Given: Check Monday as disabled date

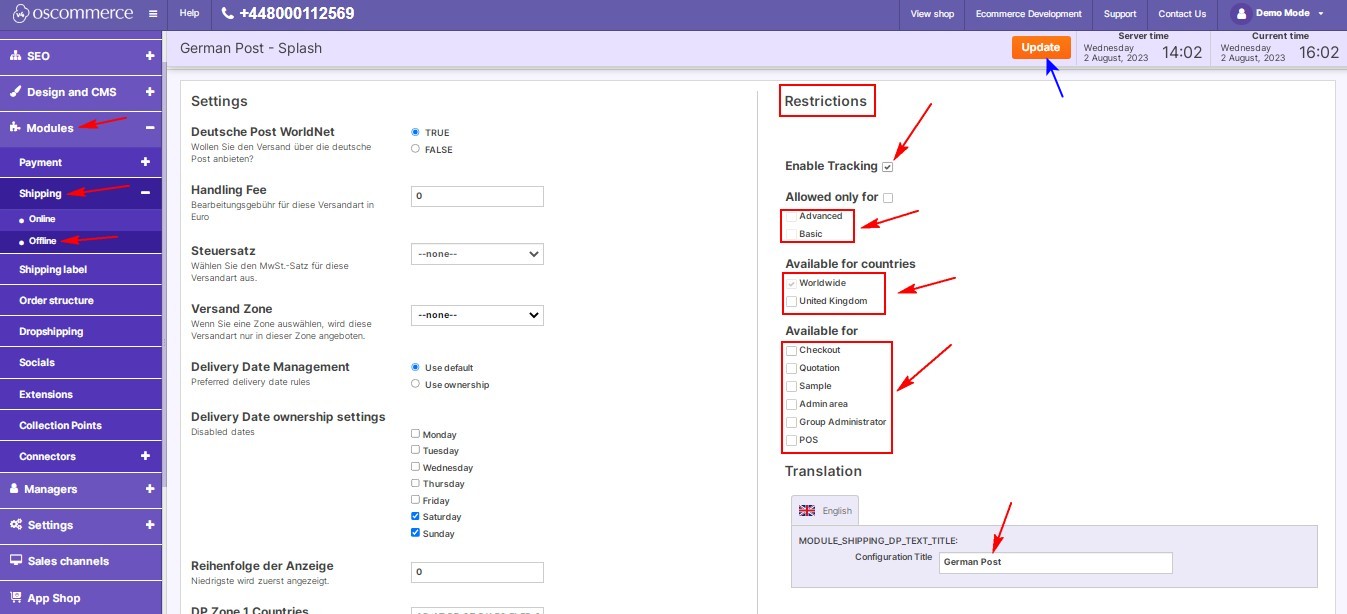Looking at the screenshot, I should click(x=416, y=434).
